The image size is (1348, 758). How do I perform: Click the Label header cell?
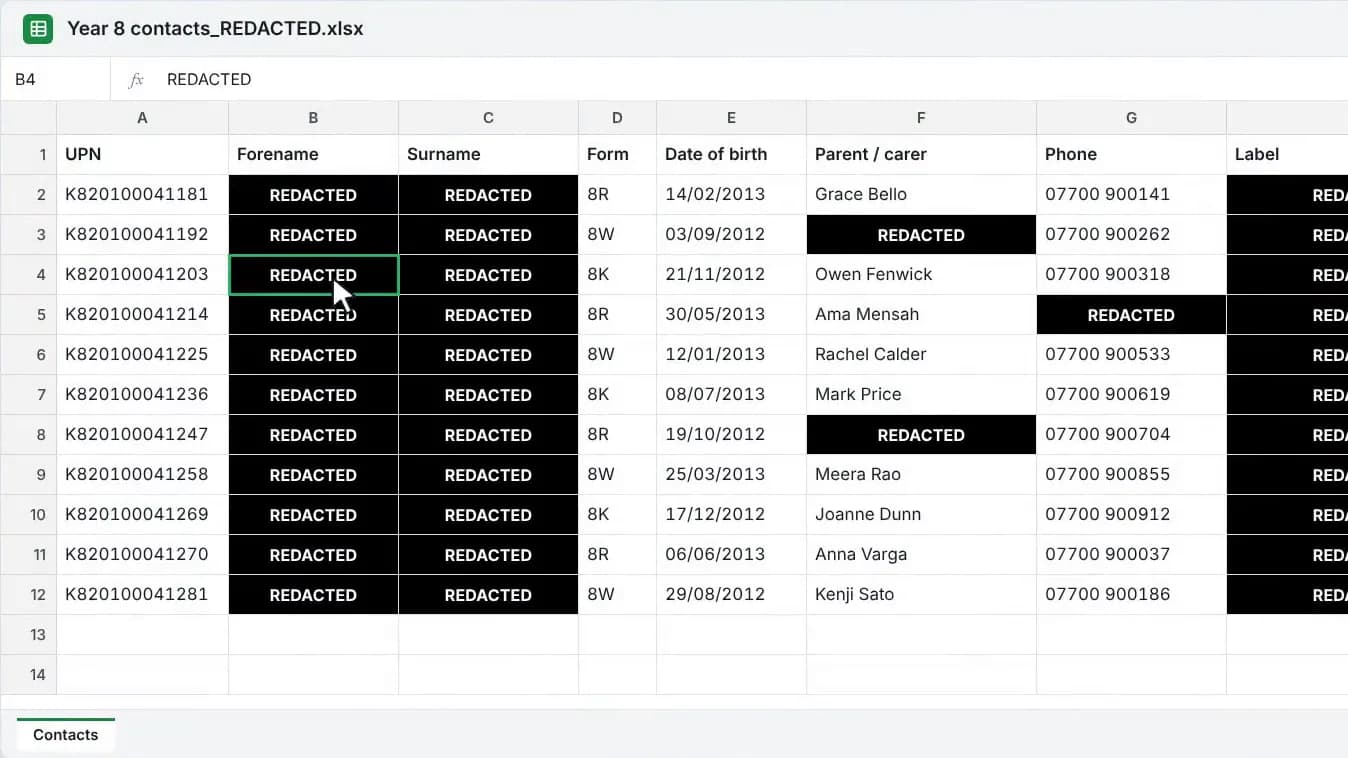(1287, 155)
